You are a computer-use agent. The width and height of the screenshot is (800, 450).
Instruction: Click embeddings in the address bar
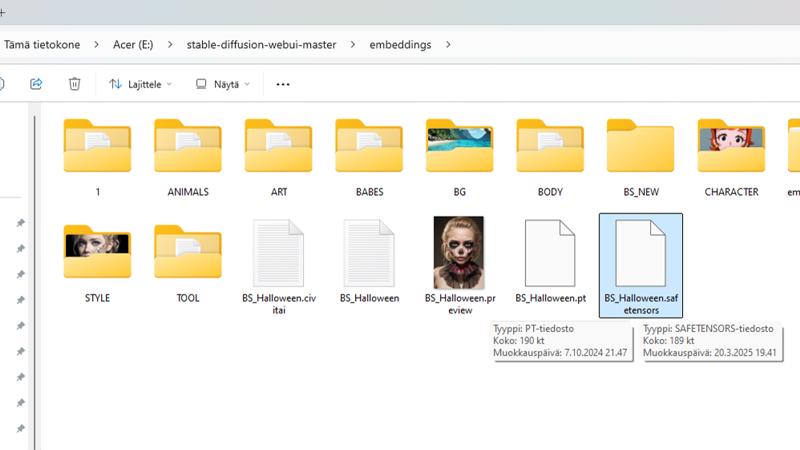(x=401, y=44)
